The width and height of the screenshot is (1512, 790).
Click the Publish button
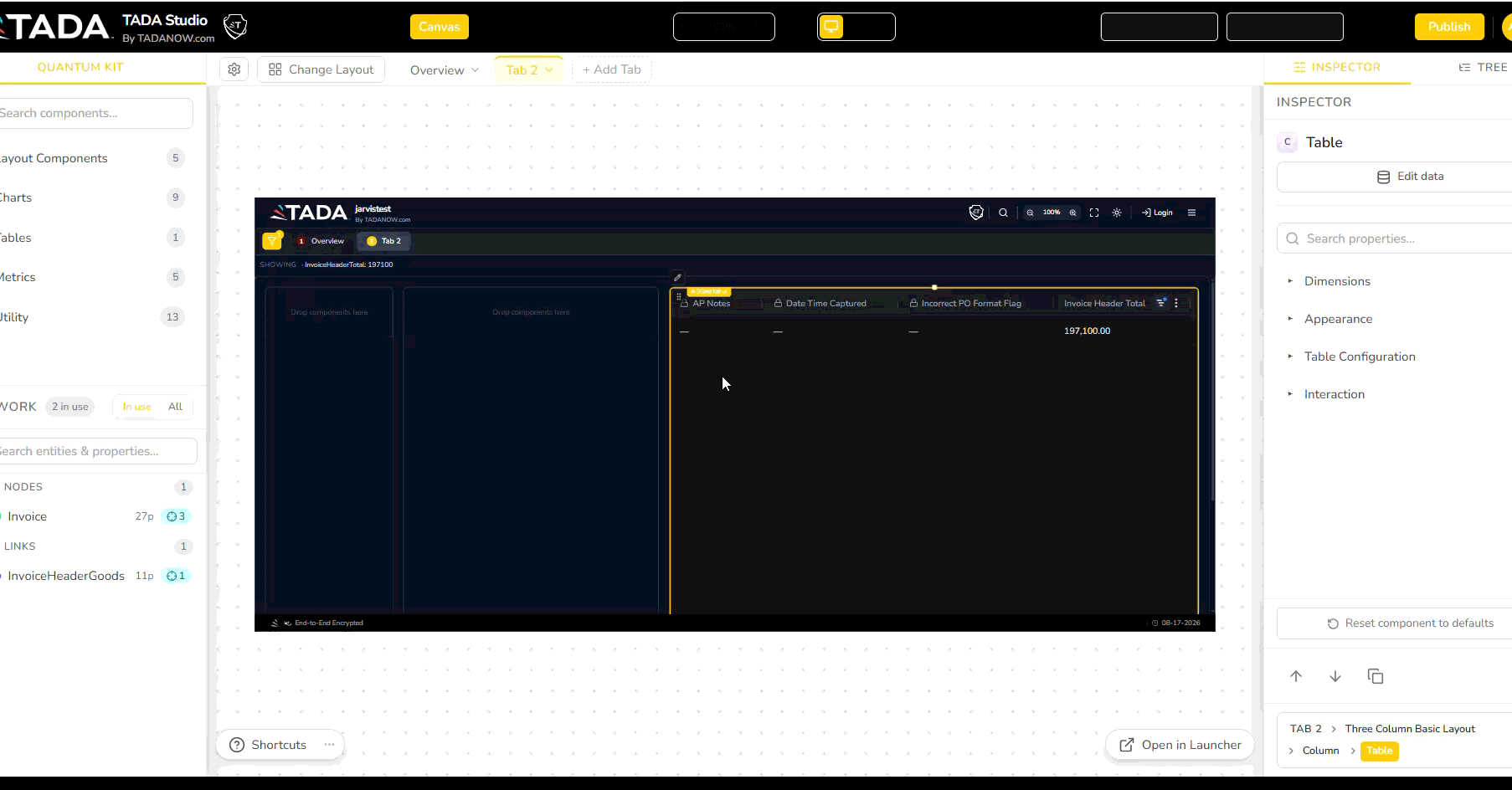[1449, 27]
